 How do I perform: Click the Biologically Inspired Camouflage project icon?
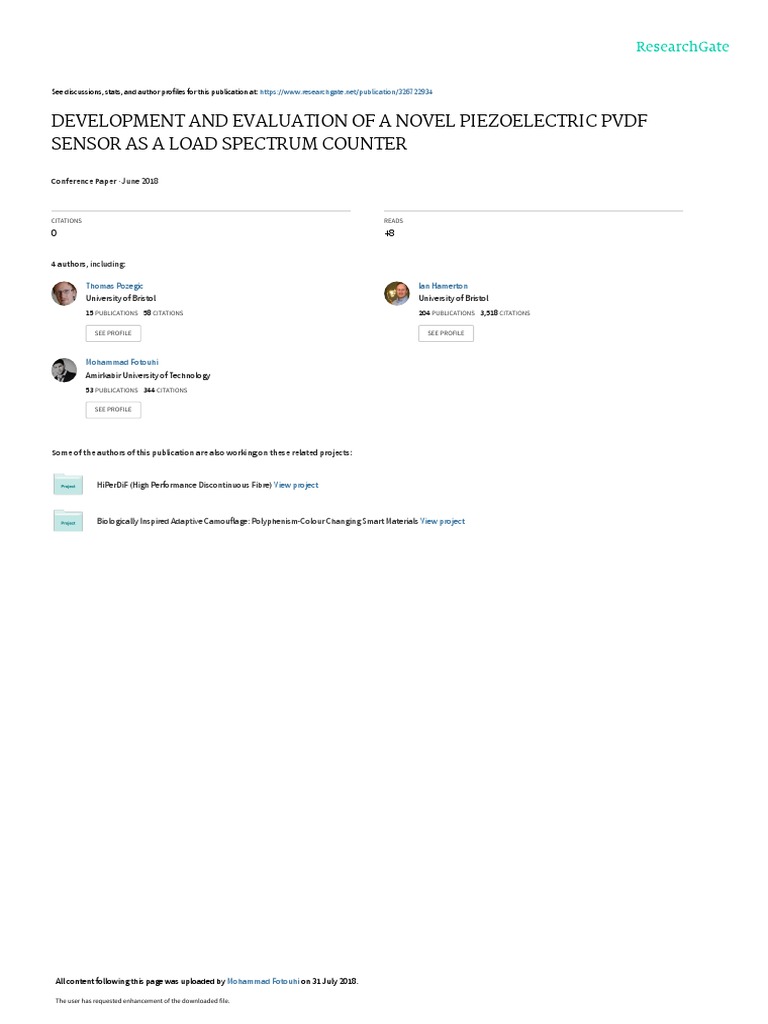click(67, 521)
